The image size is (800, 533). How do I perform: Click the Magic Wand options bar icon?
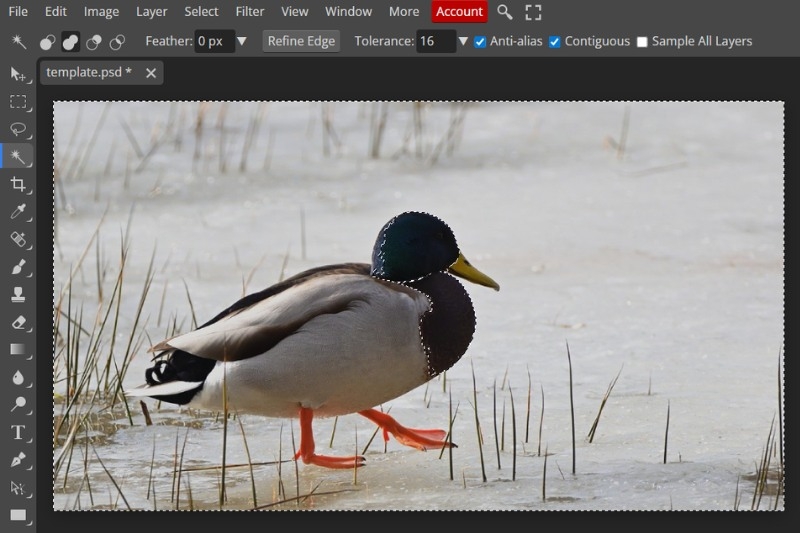coord(19,41)
